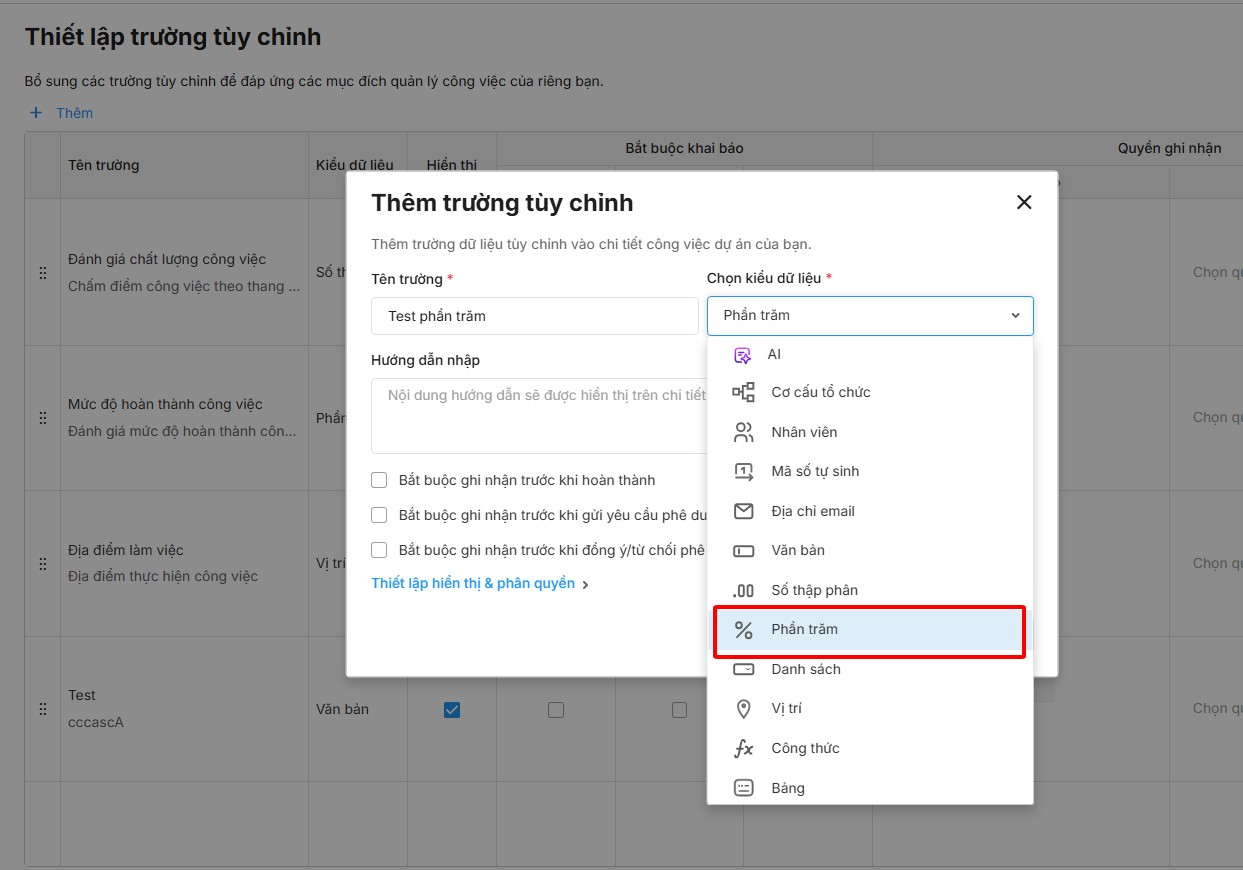The width and height of the screenshot is (1243, 870).
Task: Click the 'Tên trường' text input
Action: click(x=534, y=316)
